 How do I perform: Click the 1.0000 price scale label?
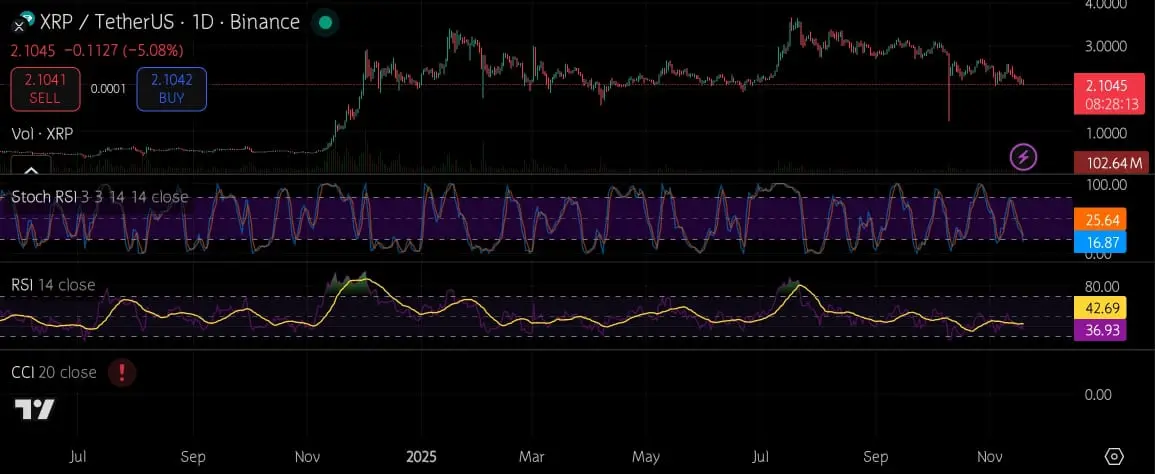click(x=1106, y=133)
